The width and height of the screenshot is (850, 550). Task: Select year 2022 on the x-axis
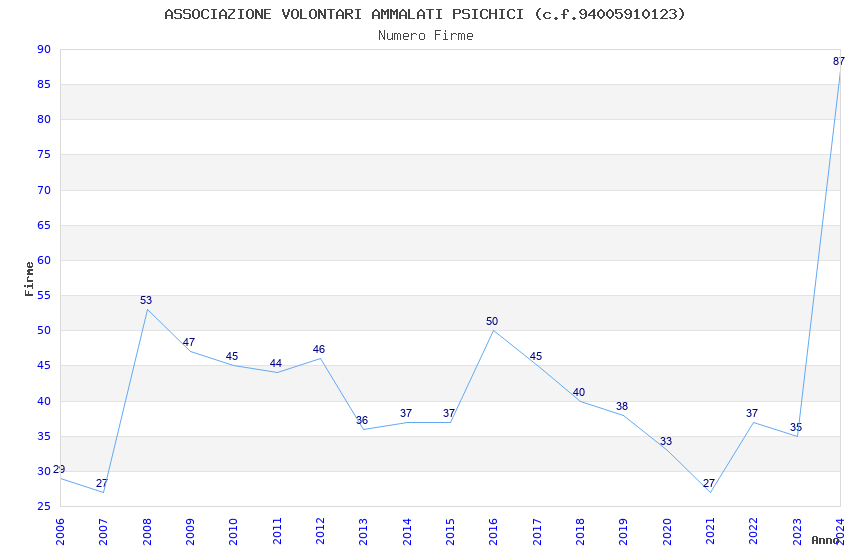pyautogui.click(x=754, y=532)
